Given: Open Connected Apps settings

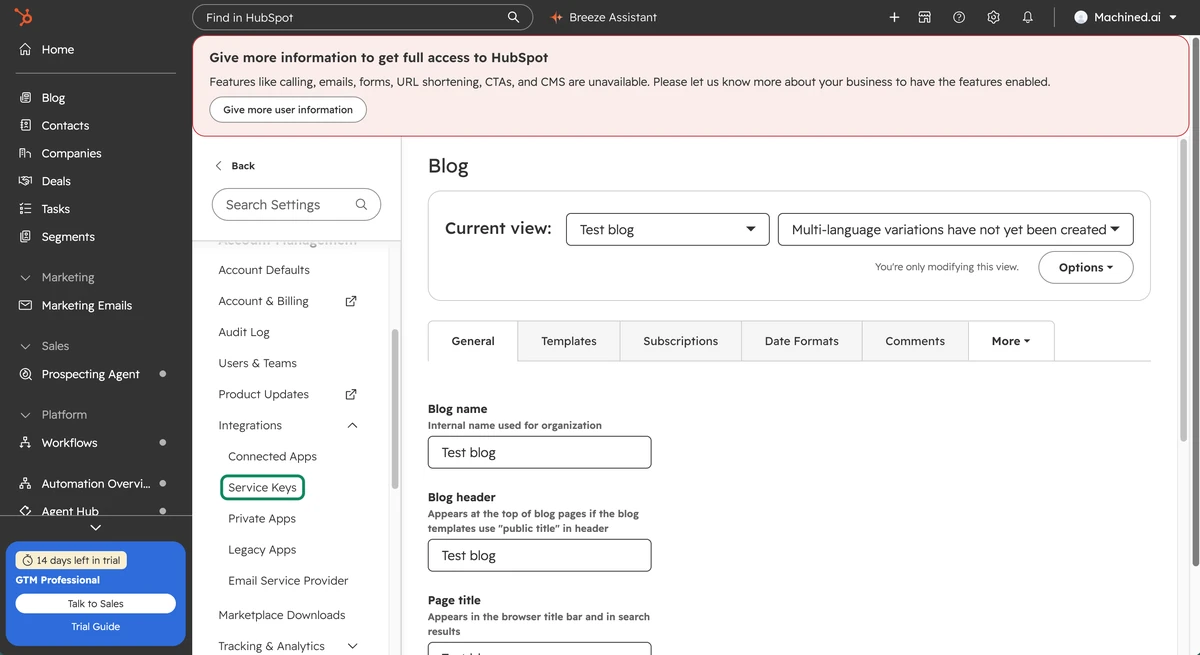Looking at the screenshot, I should pos(272,456).
